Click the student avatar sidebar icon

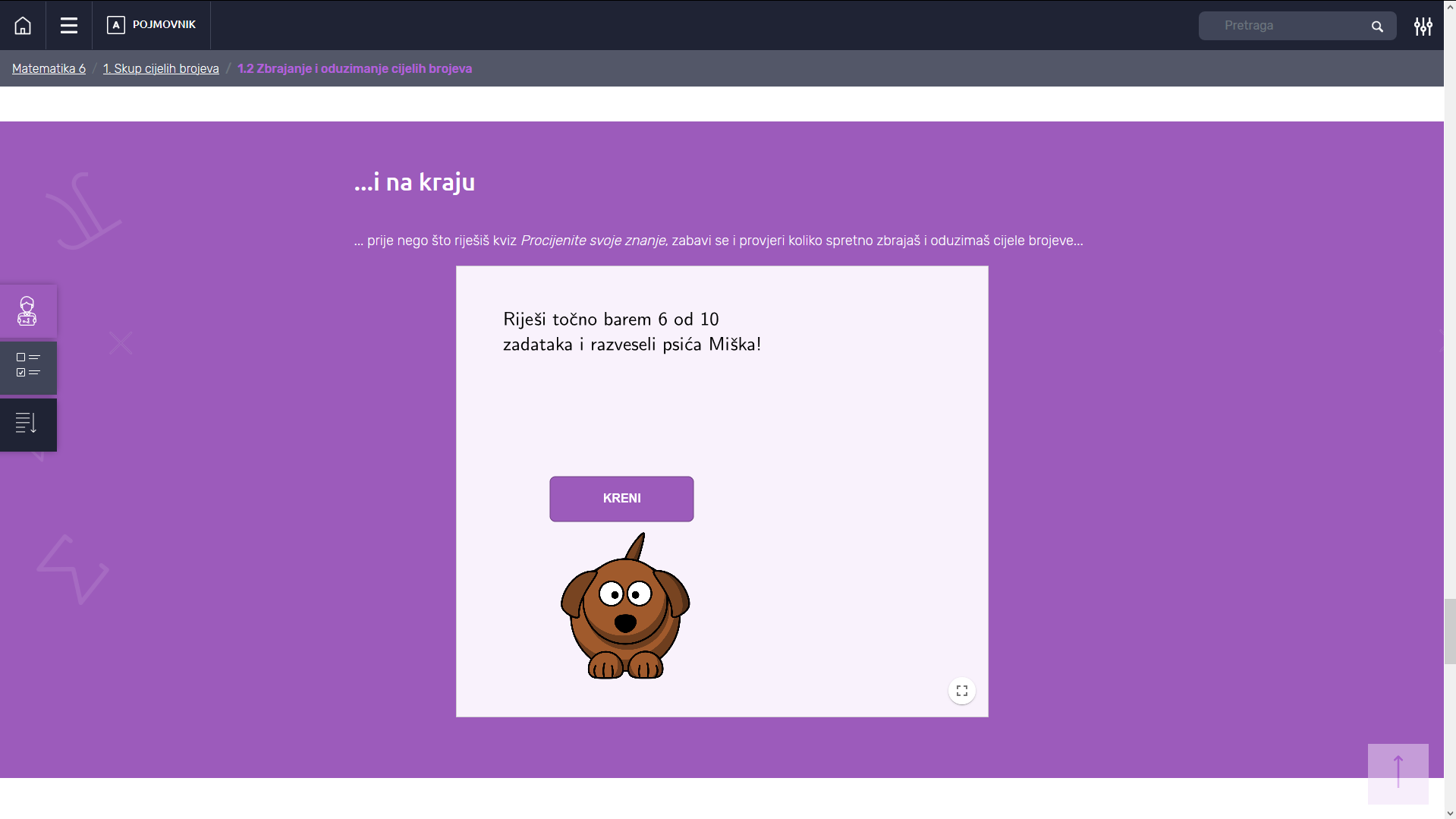pyautogui.click(x=27, y=311)
